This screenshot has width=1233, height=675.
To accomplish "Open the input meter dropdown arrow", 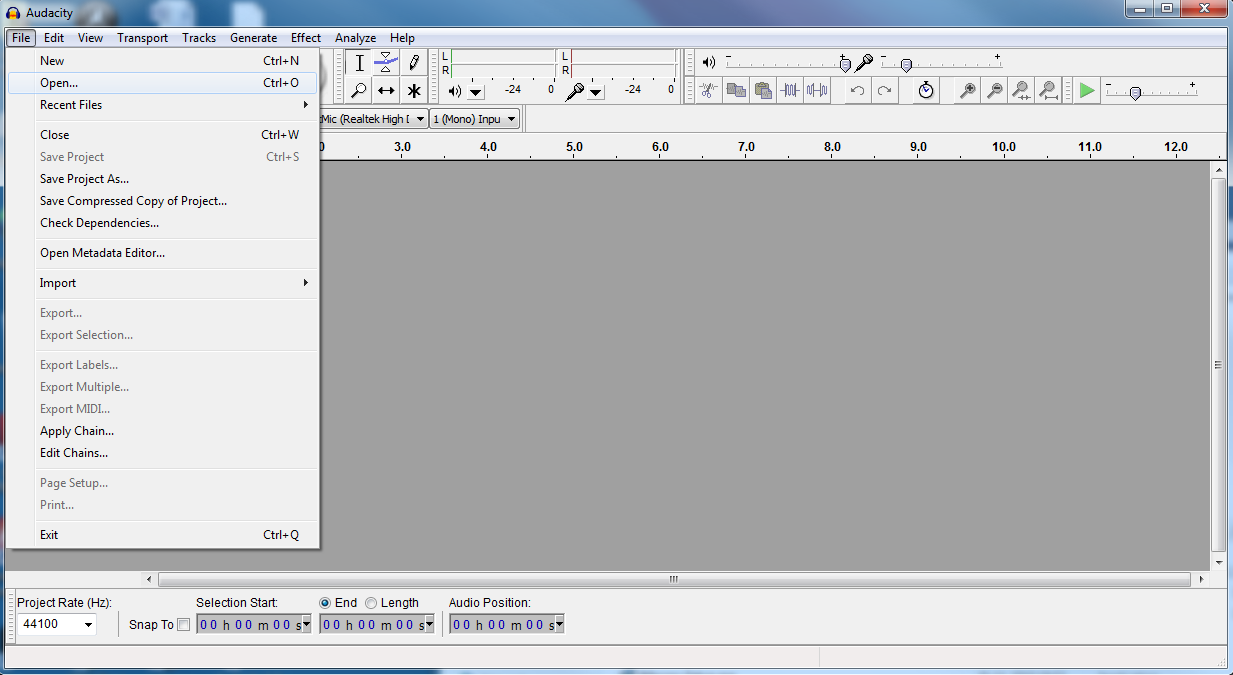I will point(596,92).
